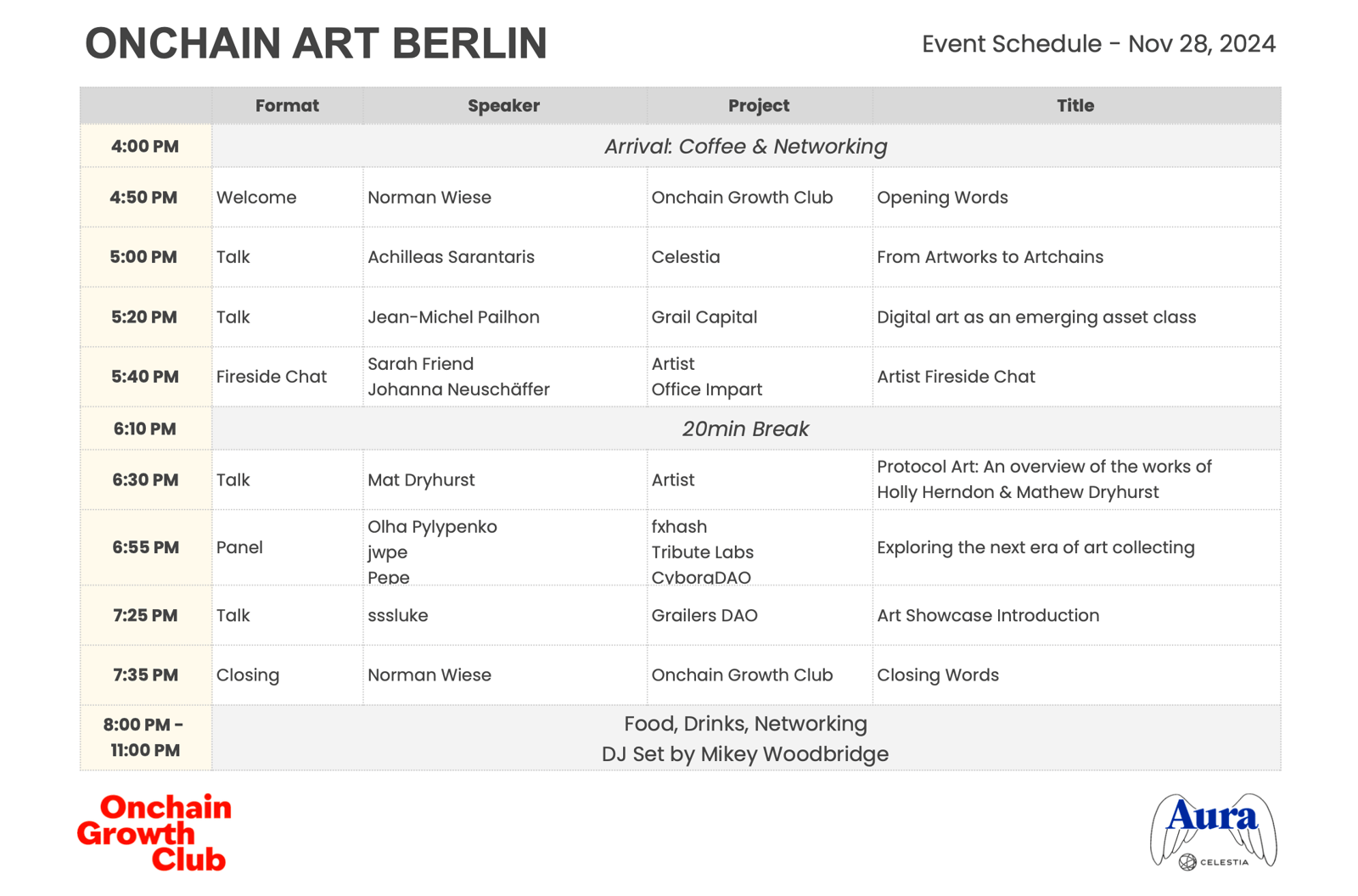Select speaker Achilleas Sarantaris
The height and width of the screenshot is (896, 1358).
tap(451, 257)
